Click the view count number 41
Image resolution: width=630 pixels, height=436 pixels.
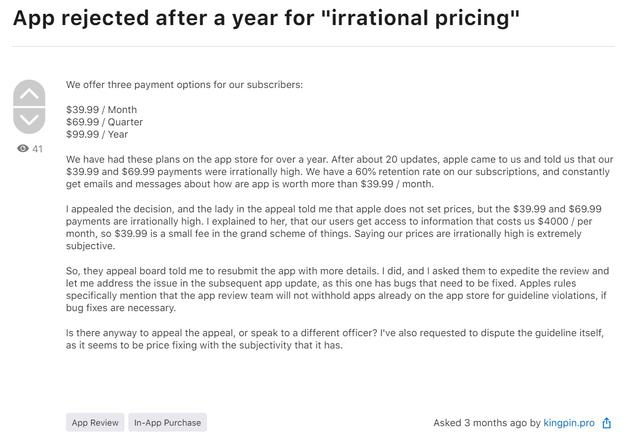[38, 149]
